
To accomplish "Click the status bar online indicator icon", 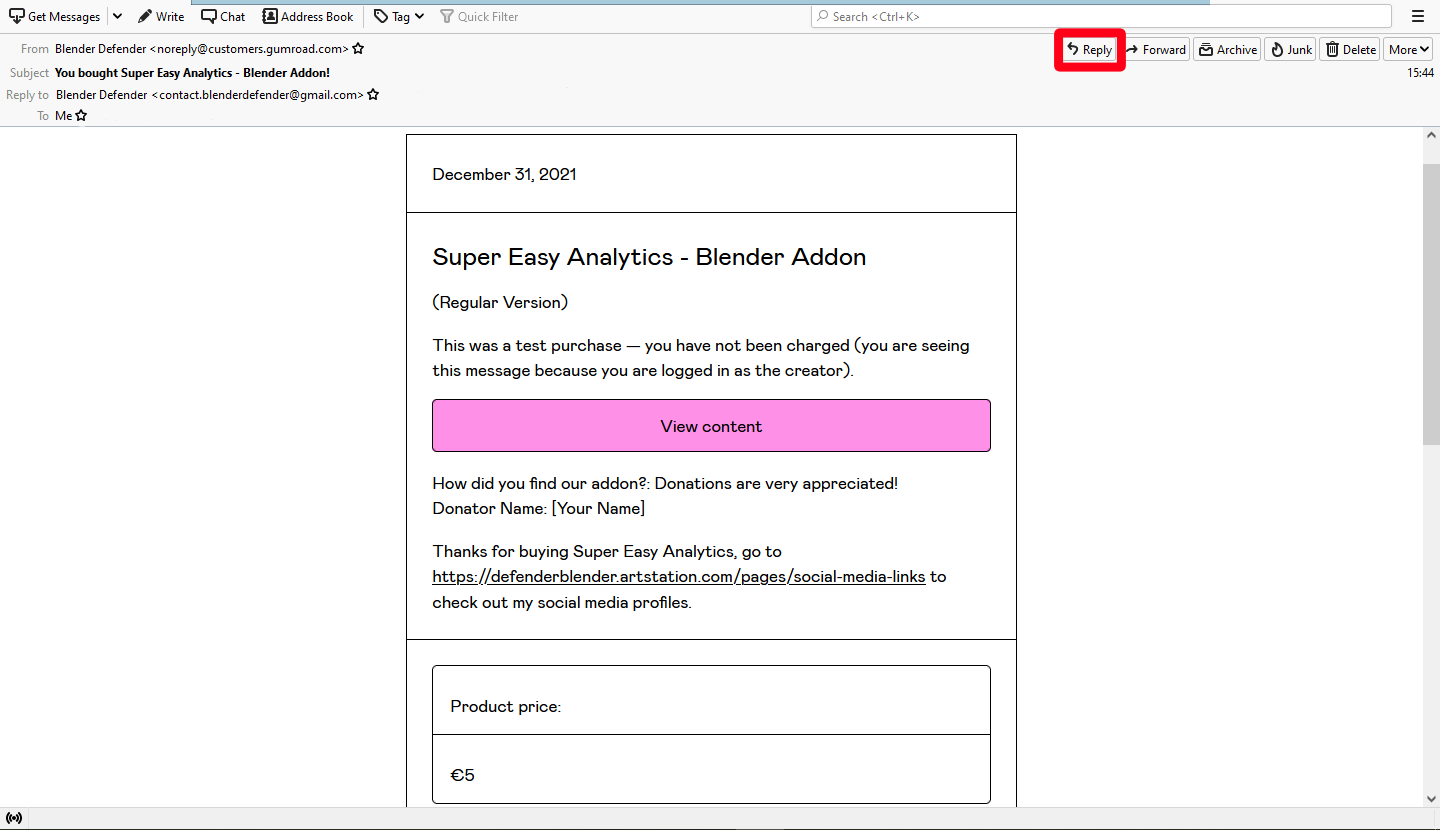I will click(14, 818).
